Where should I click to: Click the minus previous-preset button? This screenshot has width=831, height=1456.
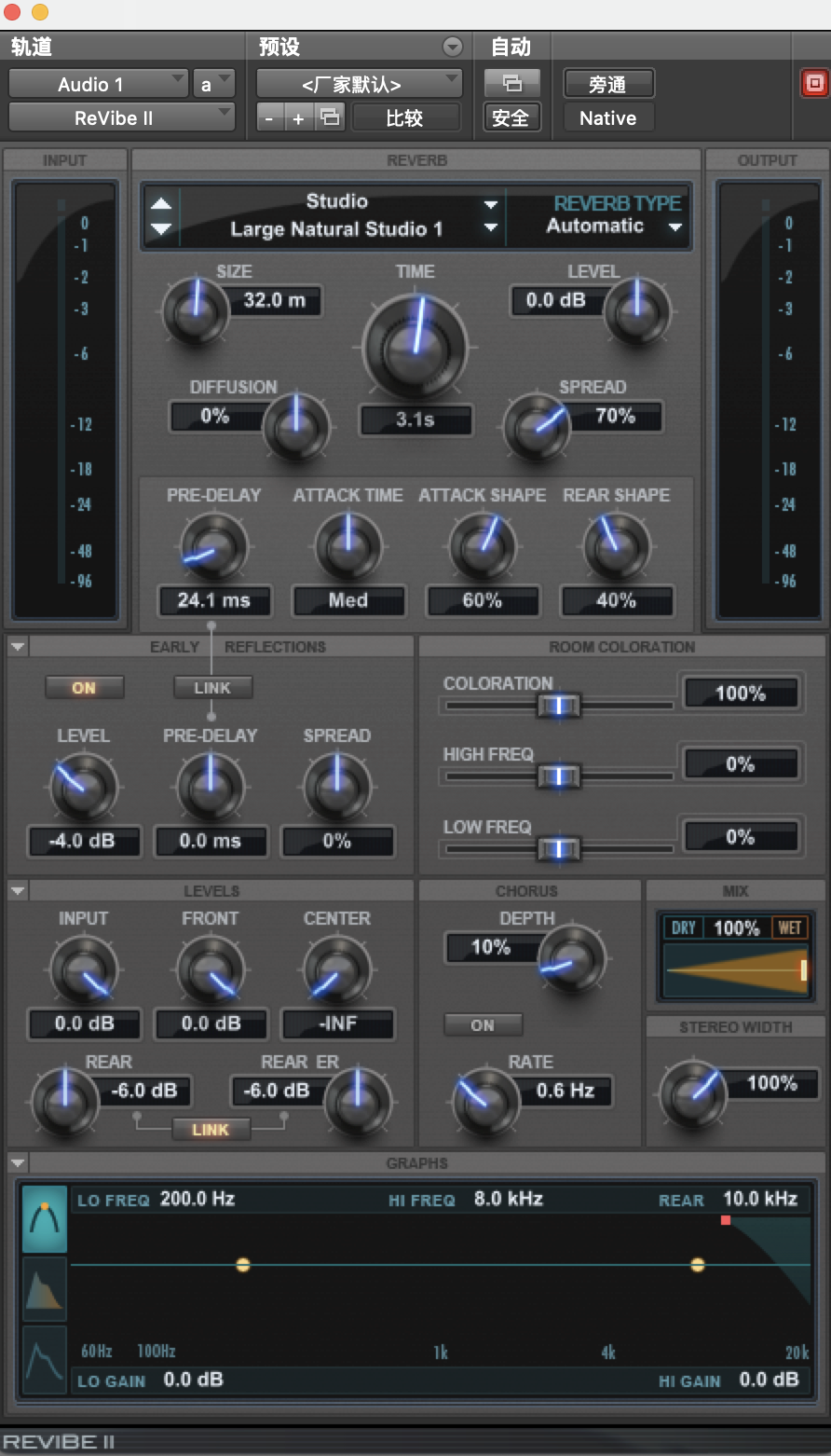pyautogui.click(x=270, y=117)
